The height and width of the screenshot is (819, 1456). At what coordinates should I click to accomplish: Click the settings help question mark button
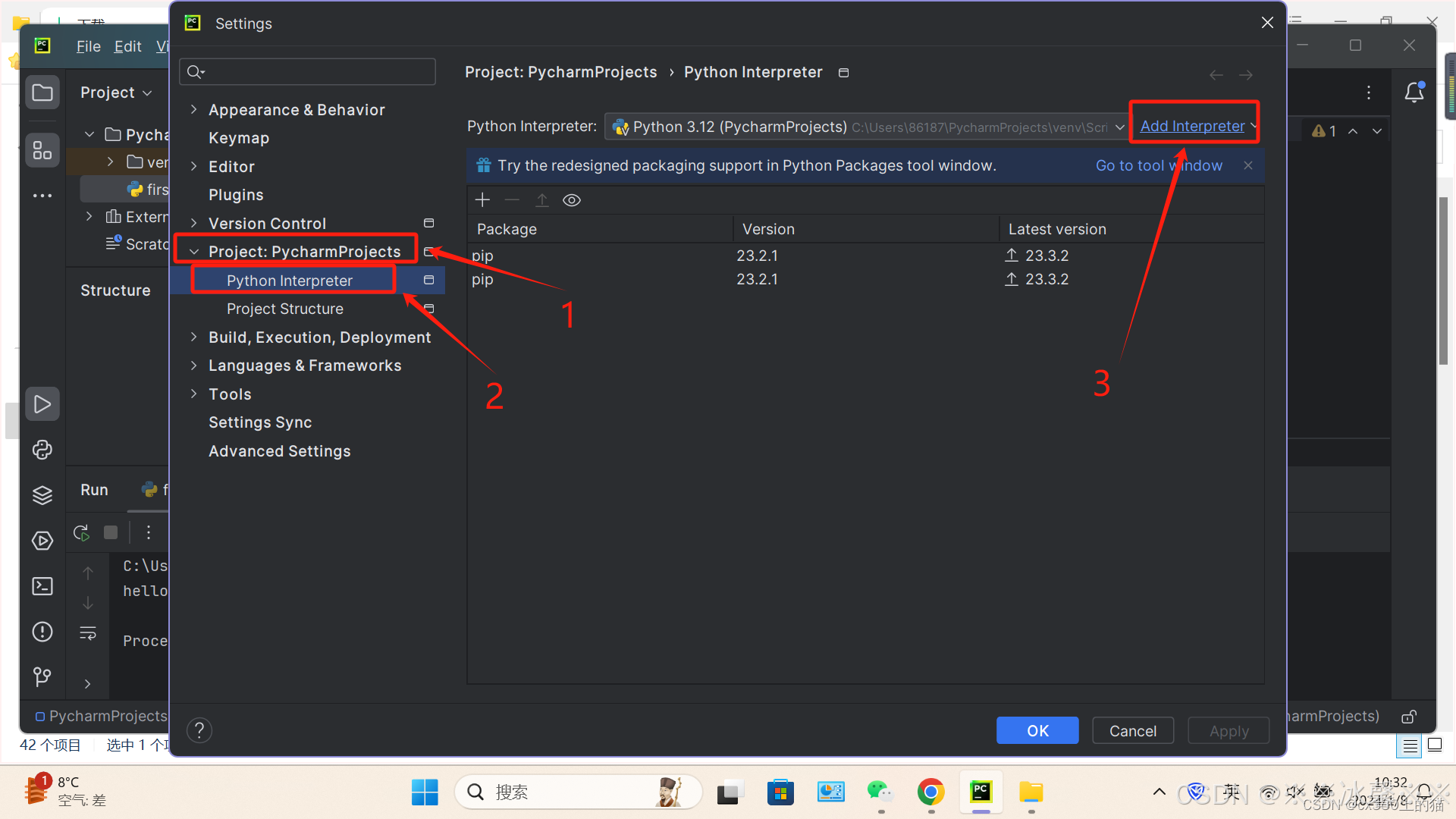(199, 730)
